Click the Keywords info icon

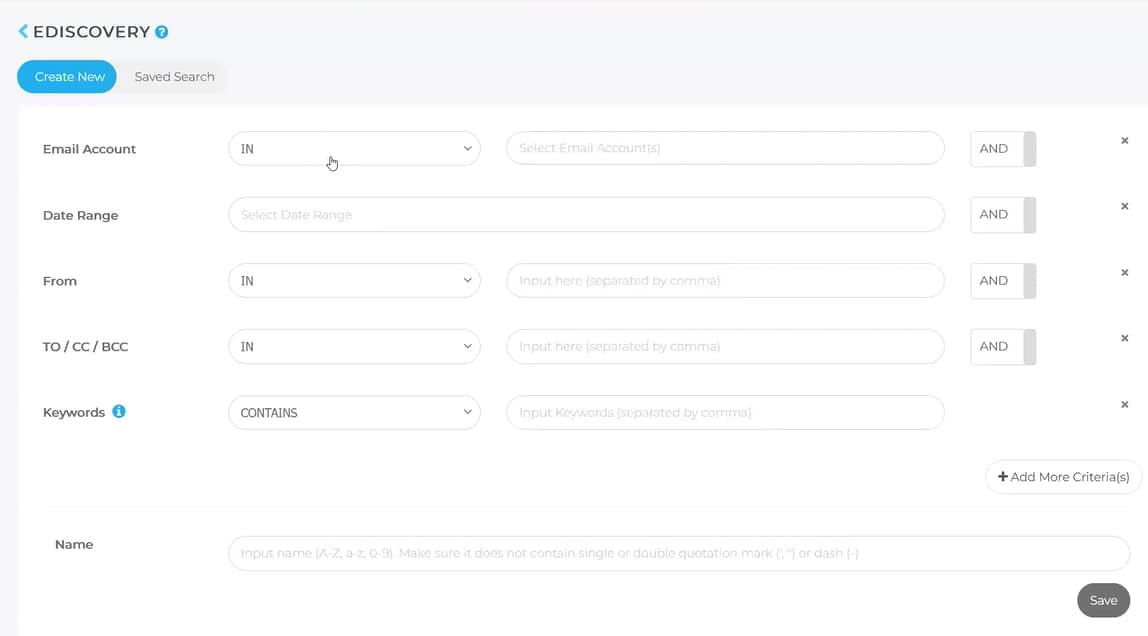119,411
